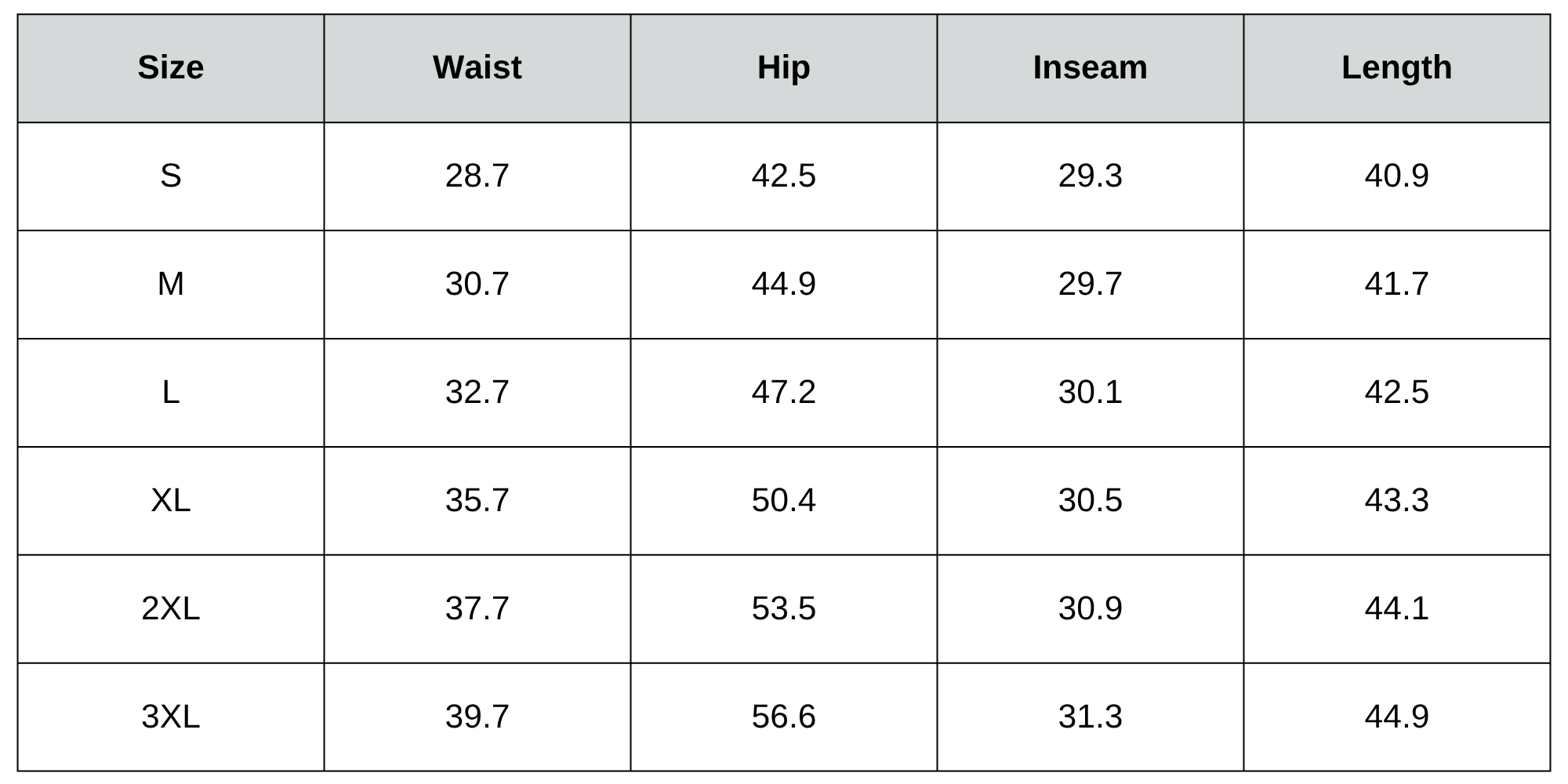Select the S size cell
This screenshot has width=1568, height=784.
pyautogui.click(x=171, y=176)
